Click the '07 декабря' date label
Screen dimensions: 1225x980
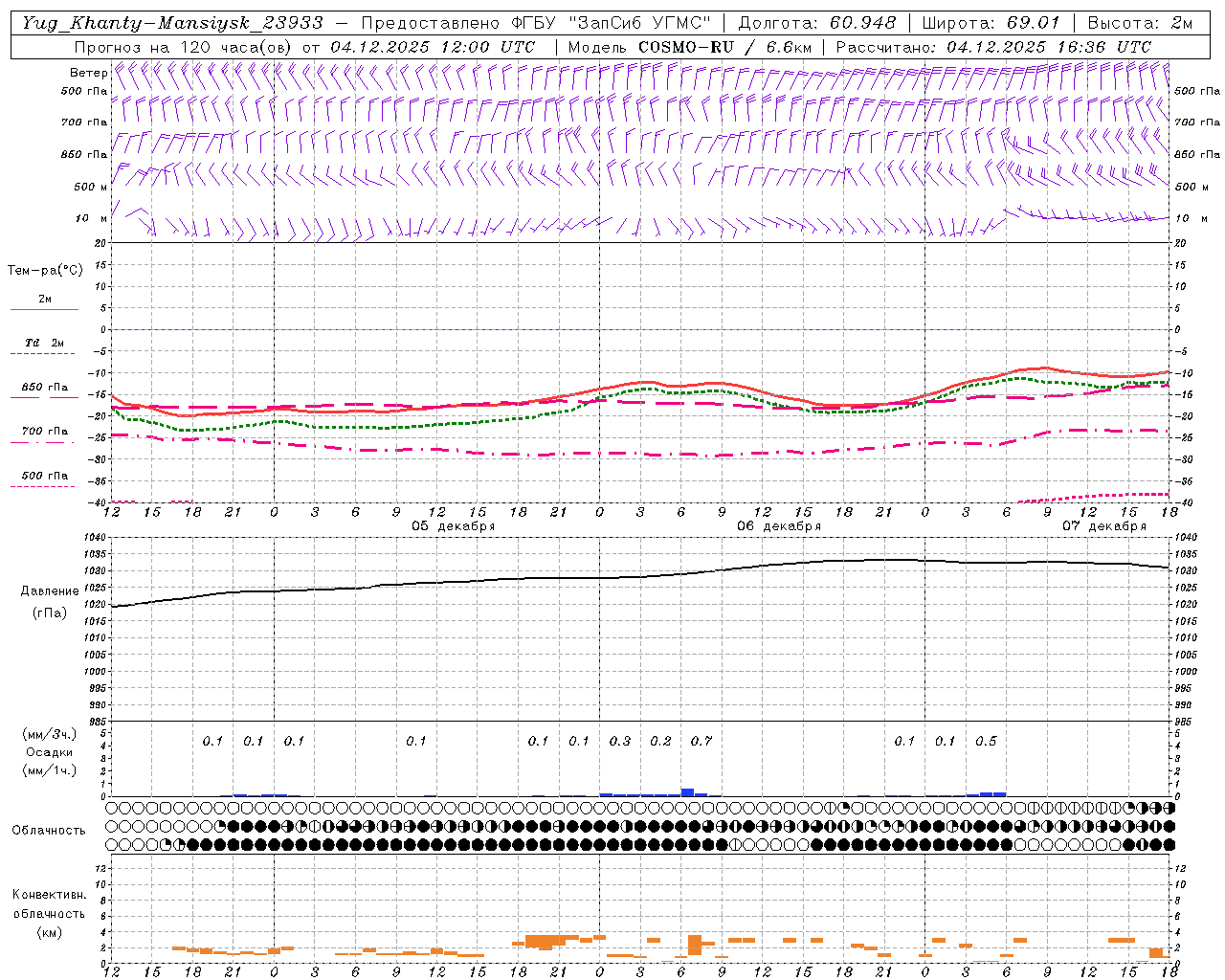[x=1104, y=526]
